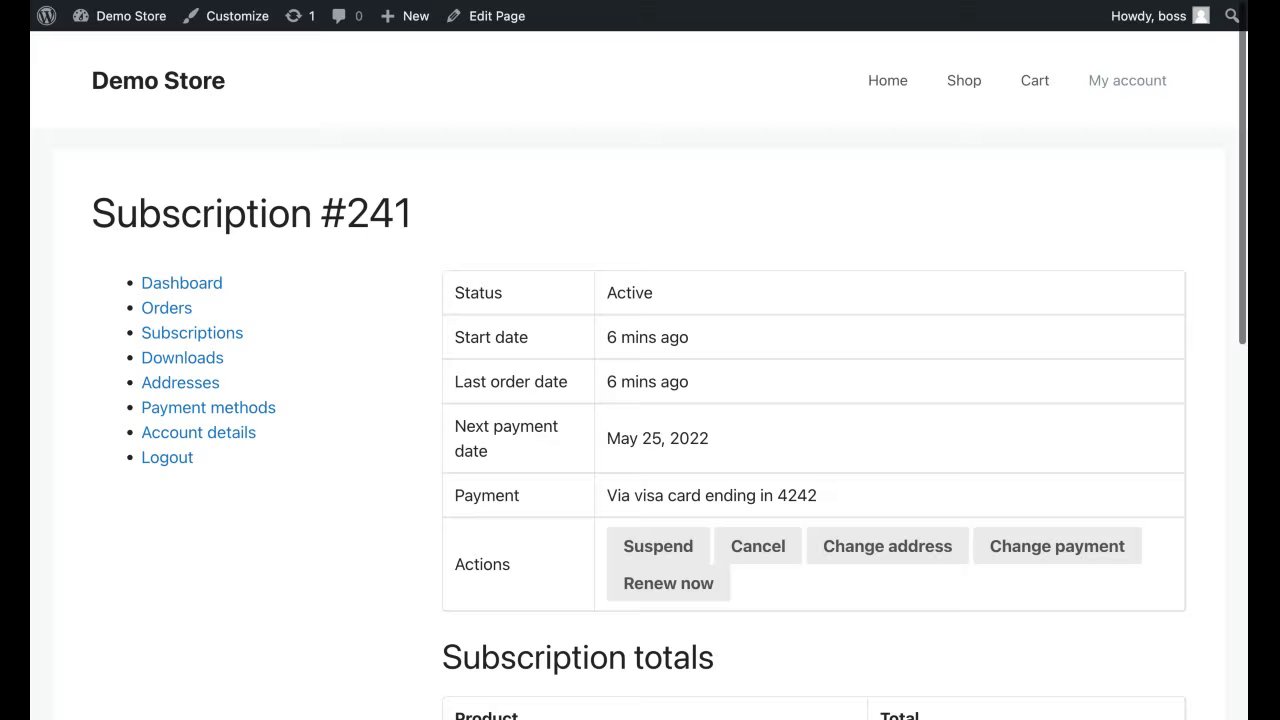
Task: Click the WordPress logo icon
Action: pyautogui.click(x=46, y=16)
